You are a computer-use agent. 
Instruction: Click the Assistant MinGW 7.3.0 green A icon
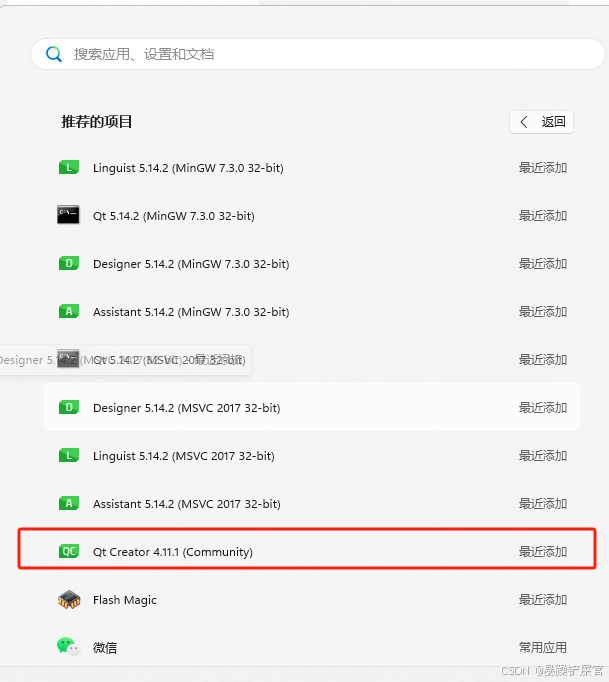69,311
